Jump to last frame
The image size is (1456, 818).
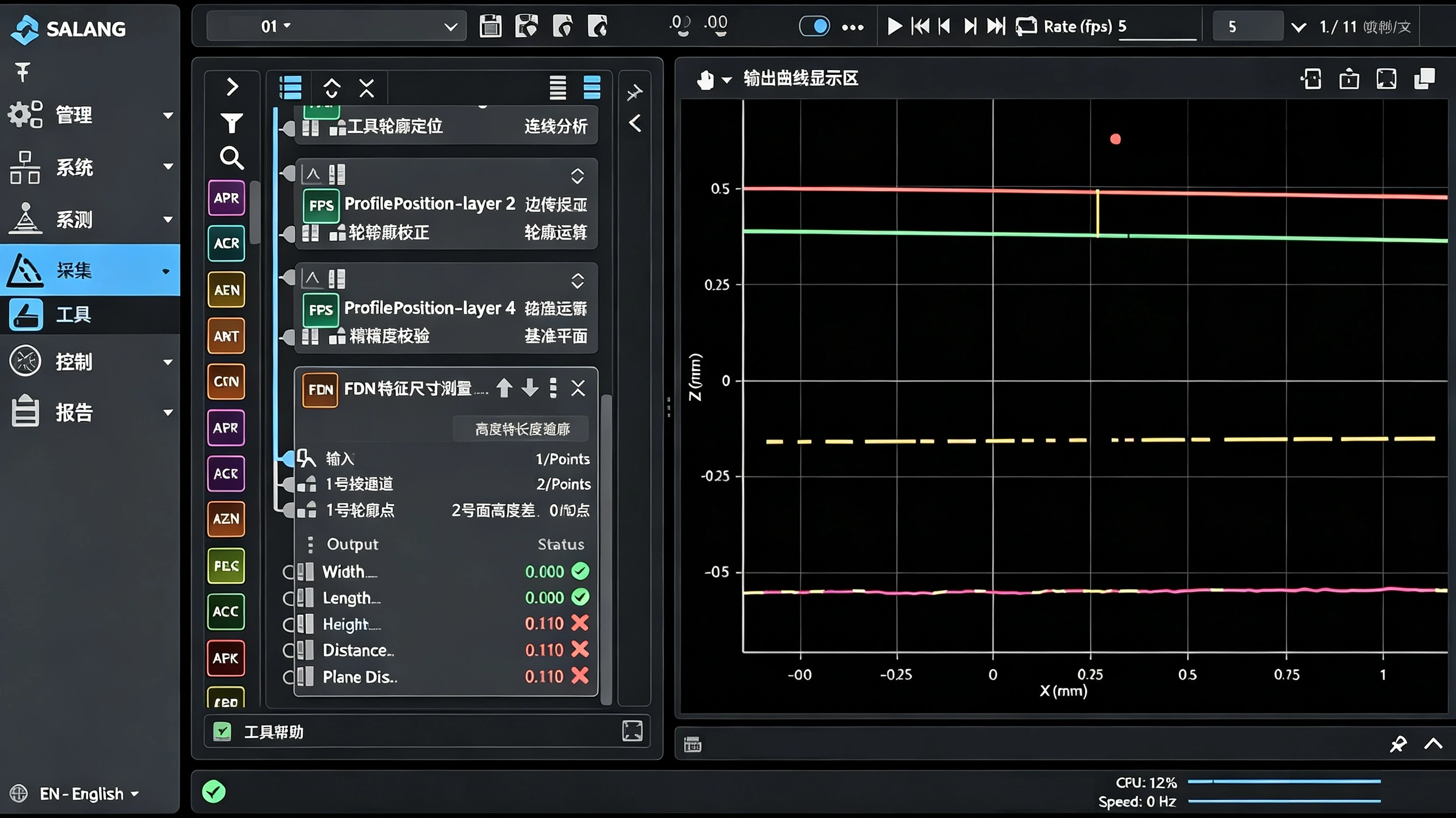pyautogui.click(x=996, y=26)
